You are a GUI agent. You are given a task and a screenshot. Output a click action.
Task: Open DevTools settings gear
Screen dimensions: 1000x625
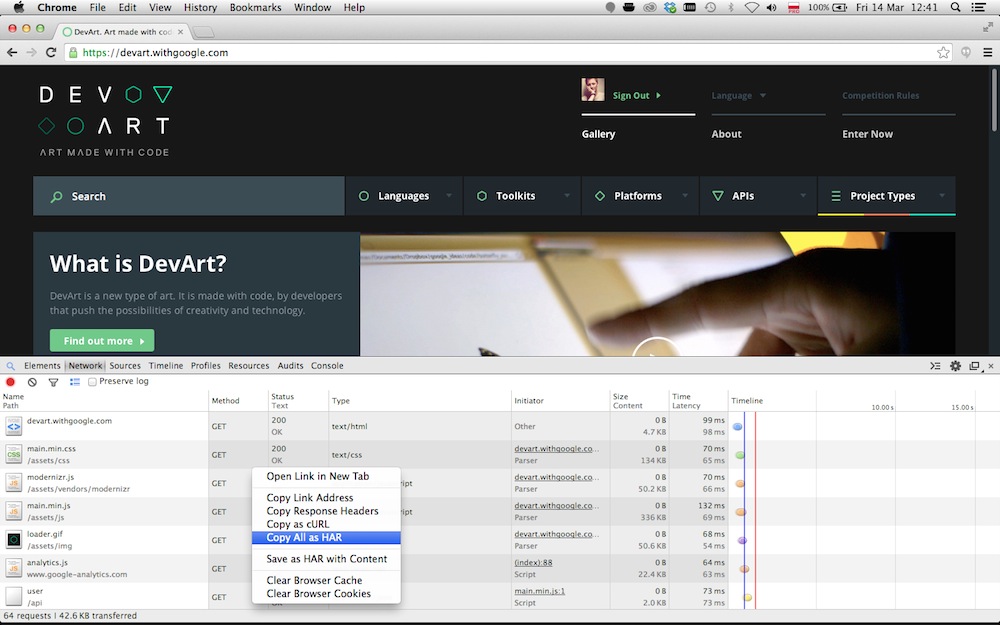(x=955, y=365)
